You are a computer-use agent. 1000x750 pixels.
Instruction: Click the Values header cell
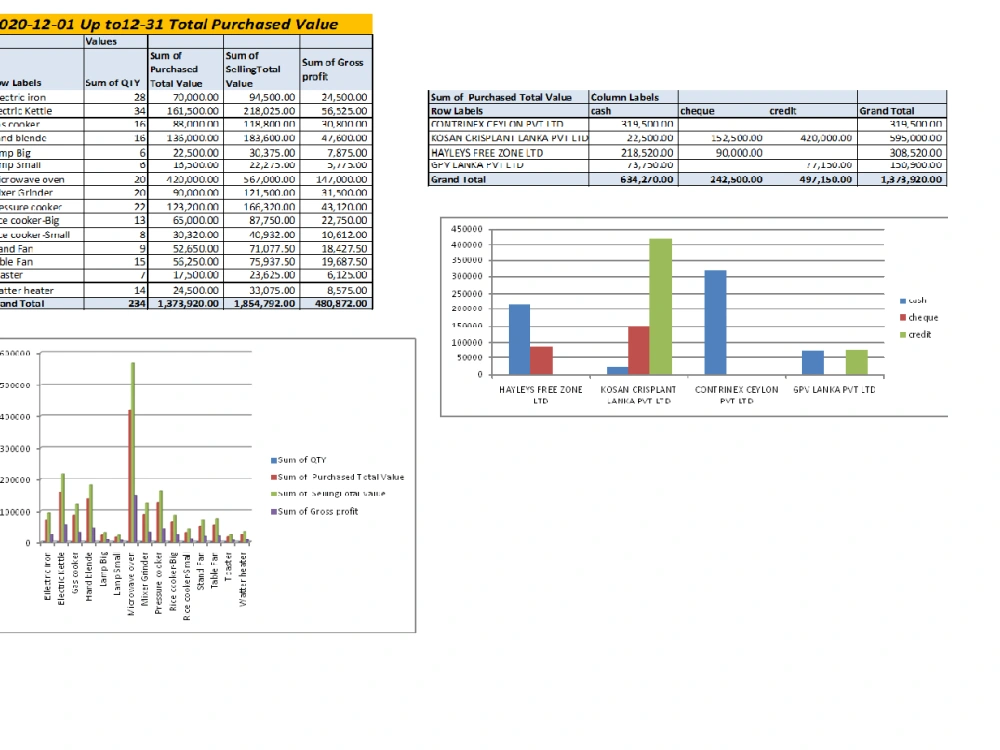click(115, 41)
